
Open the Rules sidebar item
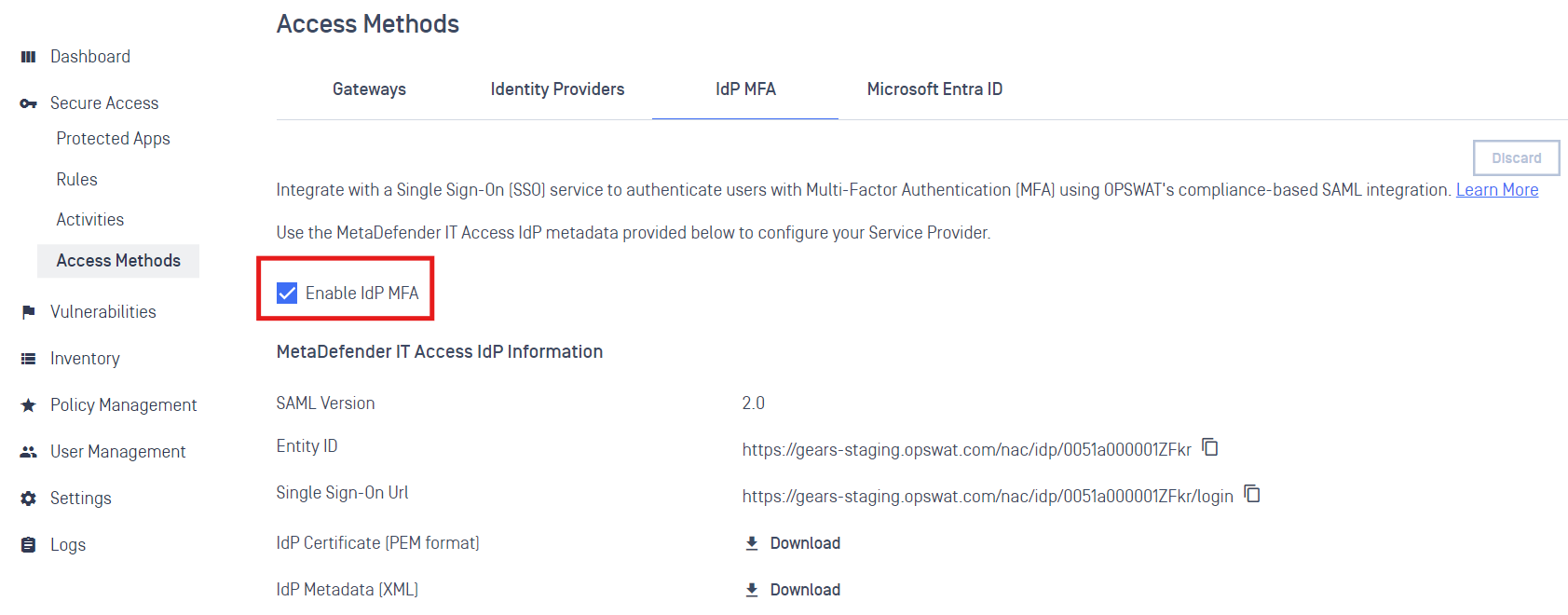click(x=76, y=180)
